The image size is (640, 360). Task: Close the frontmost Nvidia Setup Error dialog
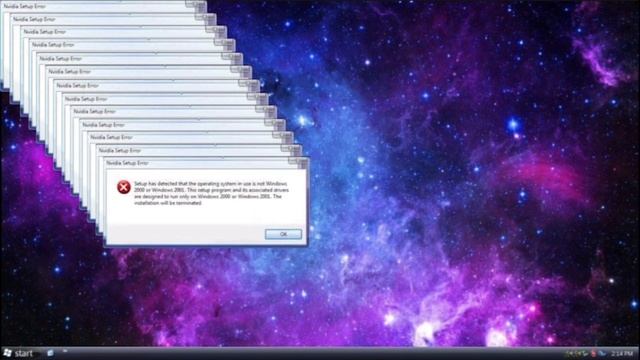[x=302, y=164]
